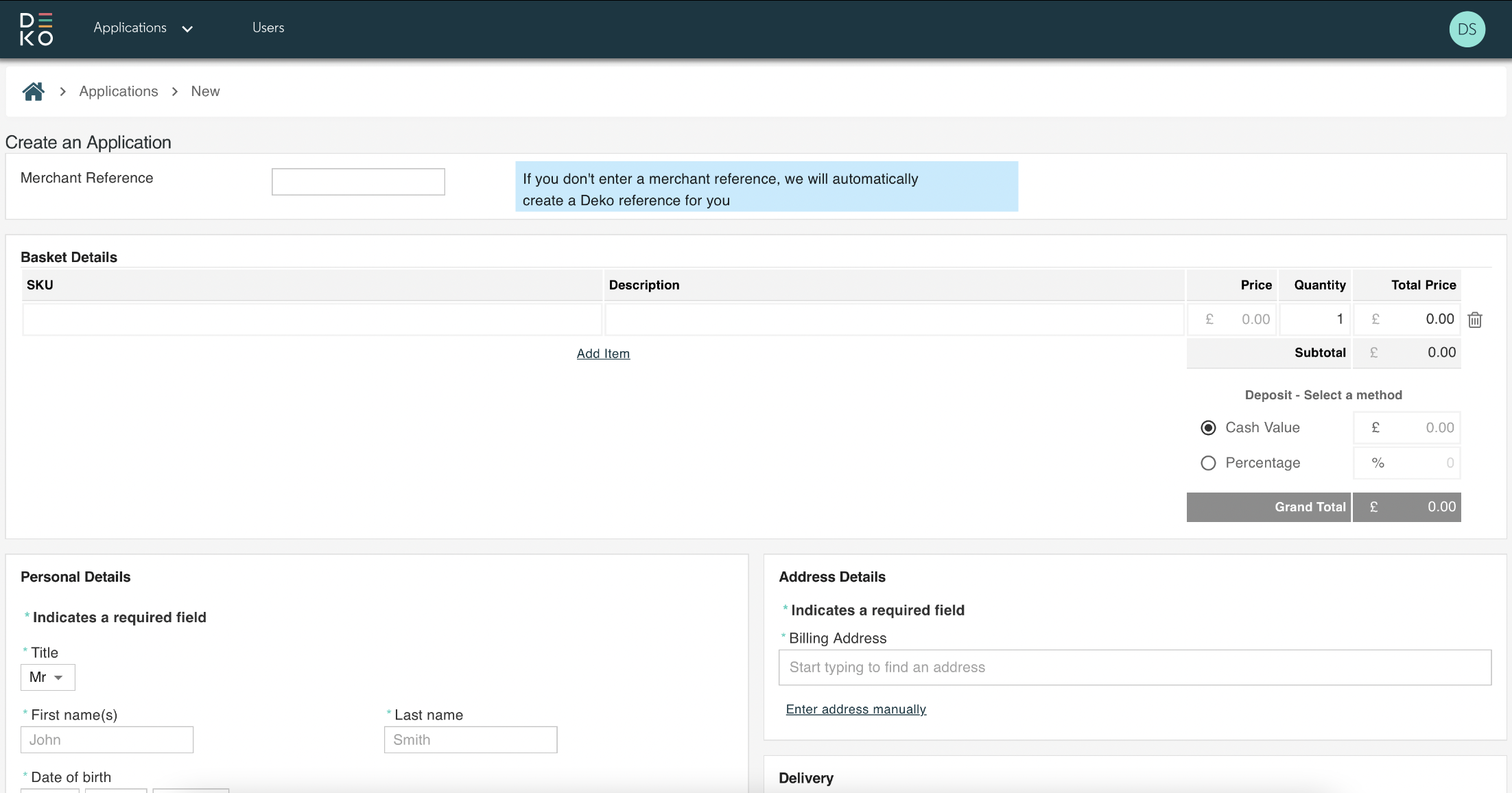Image resolution: width=1512 pixels, height=793 pixels.
Task: Click the Billing Address search field
Action: 1135,667
